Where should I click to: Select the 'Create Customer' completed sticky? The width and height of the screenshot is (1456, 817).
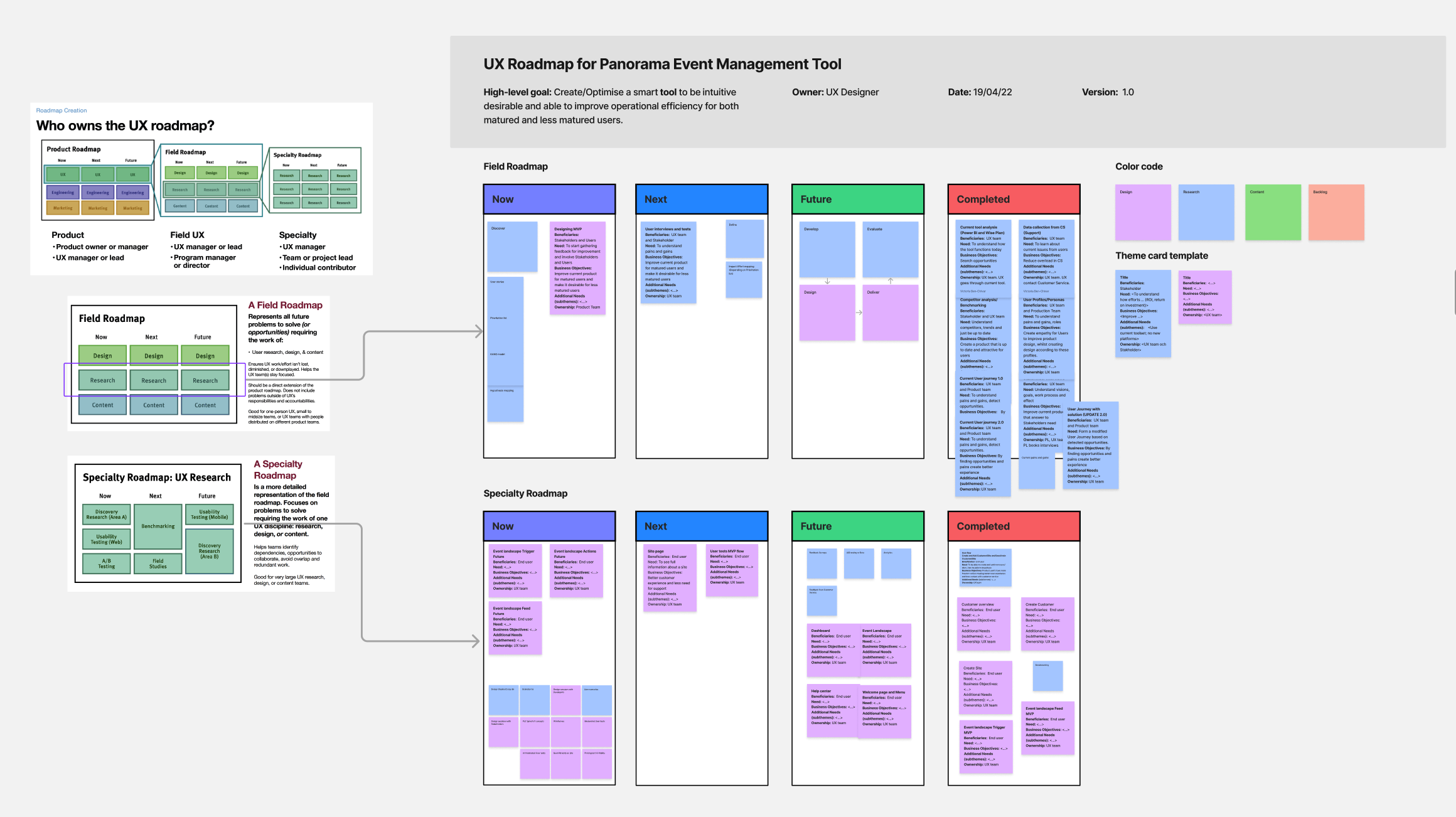tap(1048, 624)
